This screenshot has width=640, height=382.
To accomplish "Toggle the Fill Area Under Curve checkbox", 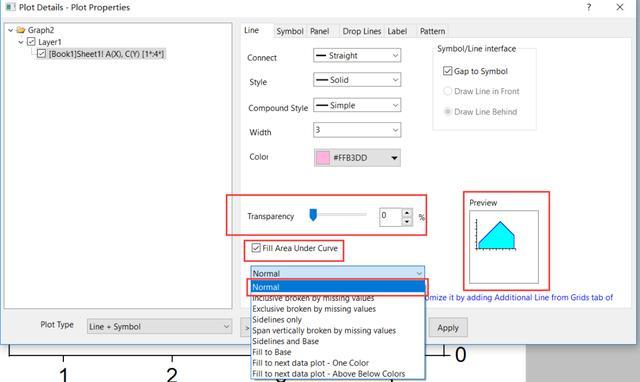I will tap(256, 248).
